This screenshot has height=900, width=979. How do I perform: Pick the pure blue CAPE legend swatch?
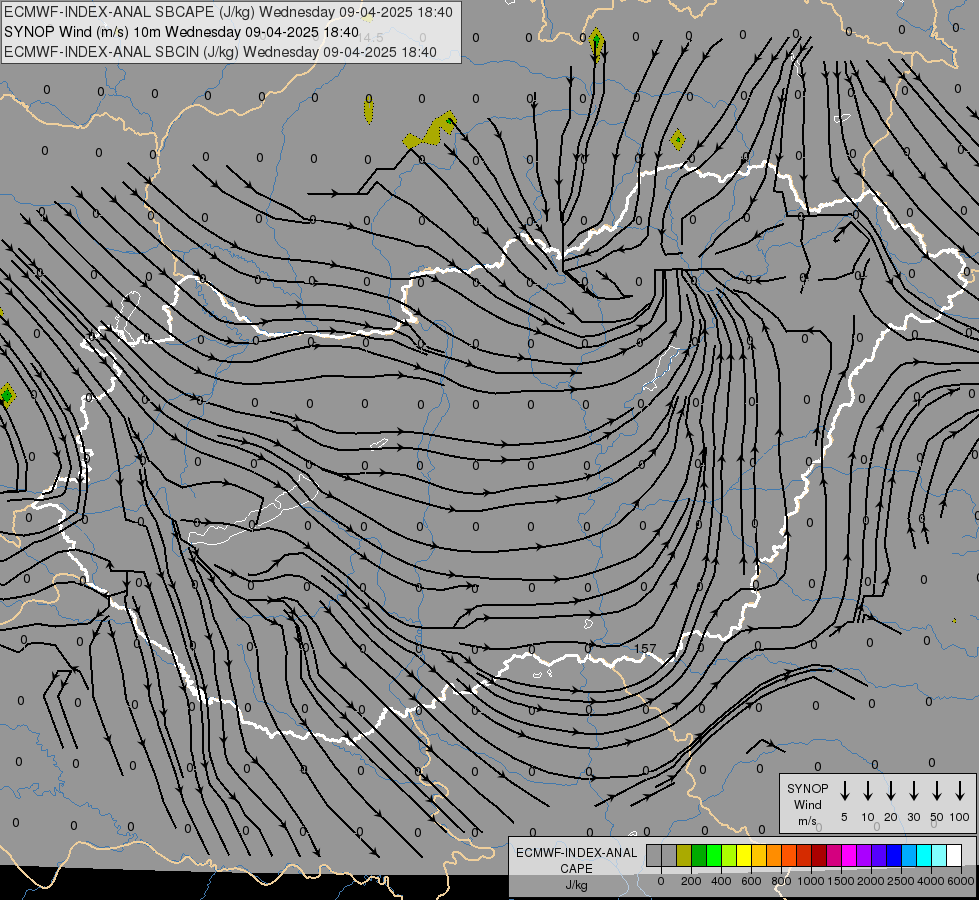click(893, 855)
